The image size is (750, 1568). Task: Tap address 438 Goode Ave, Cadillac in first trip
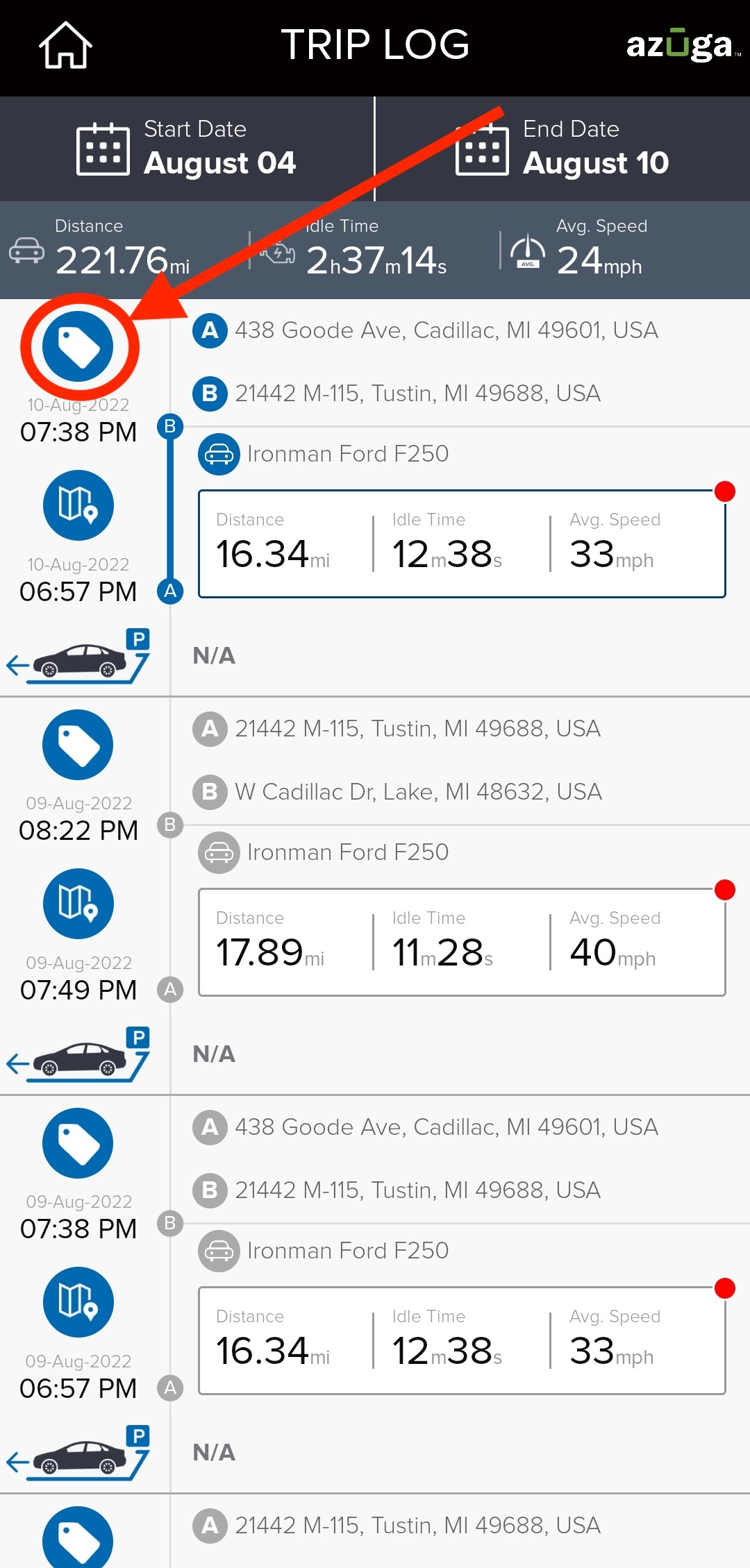tap(446, 330)
